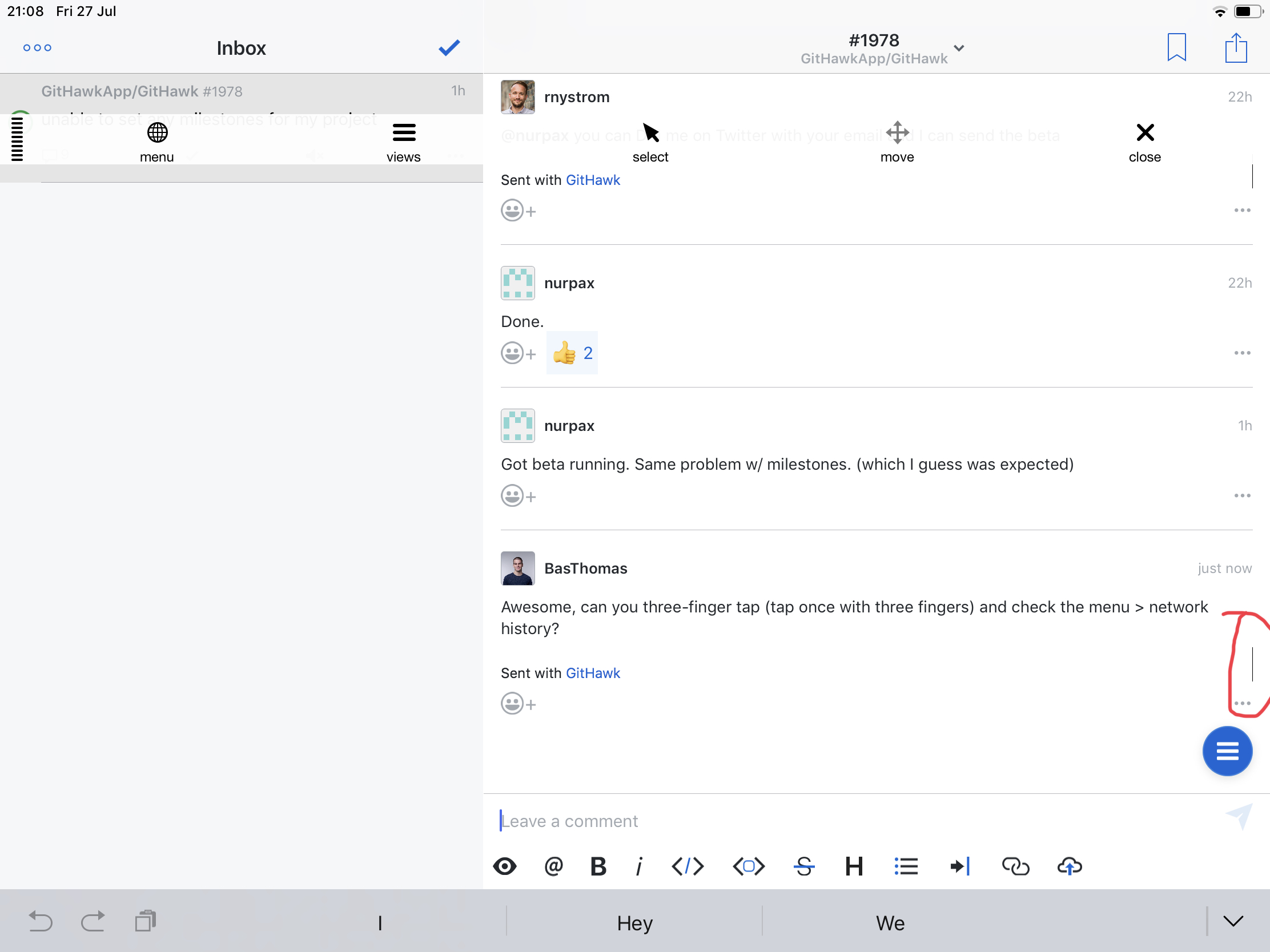This screenshot has height=952, width=1270.
Task: Insert a hyperlink using the link icon
Action: 1015,866
